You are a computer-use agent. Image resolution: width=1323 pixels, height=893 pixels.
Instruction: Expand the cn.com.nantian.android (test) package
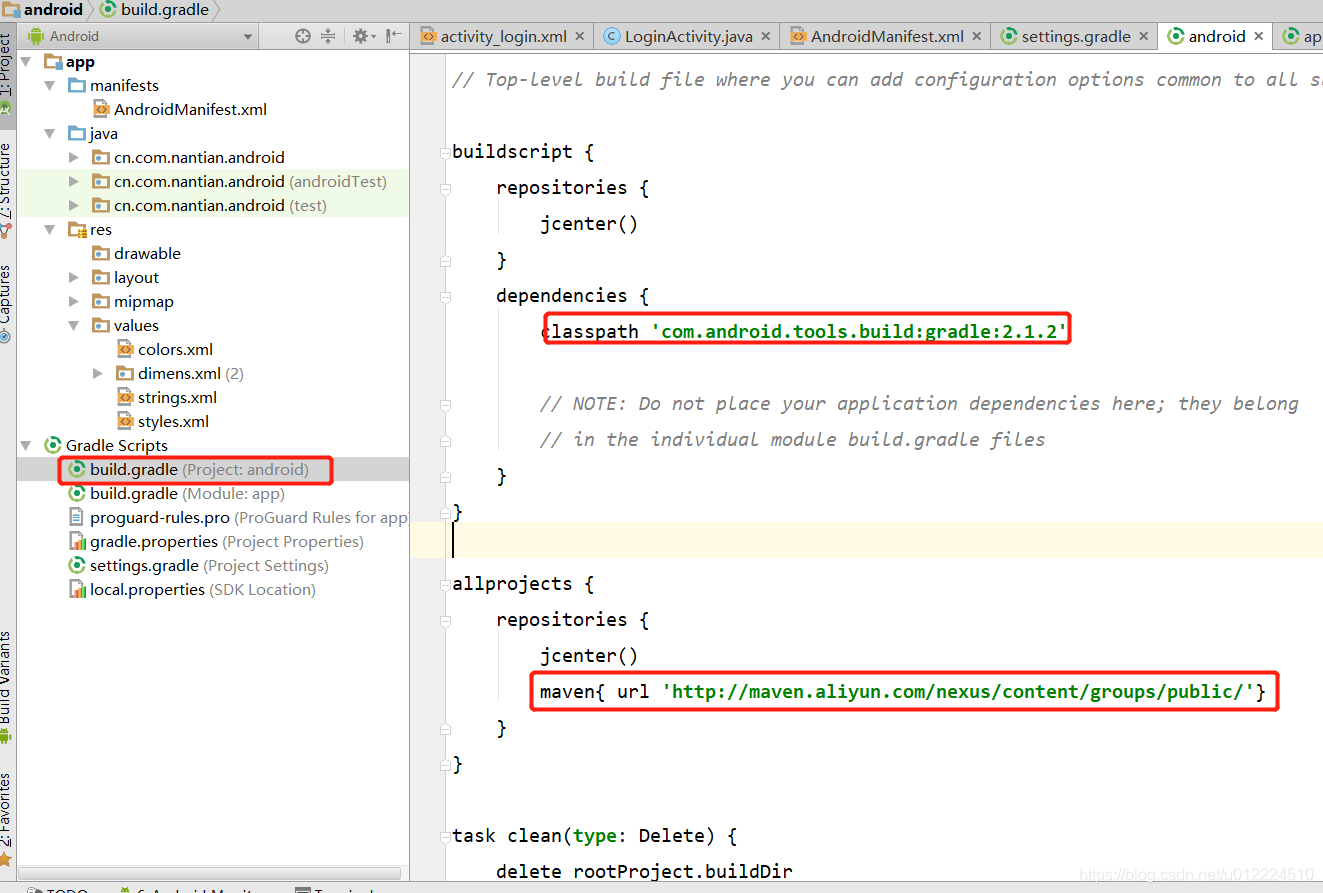74,206
